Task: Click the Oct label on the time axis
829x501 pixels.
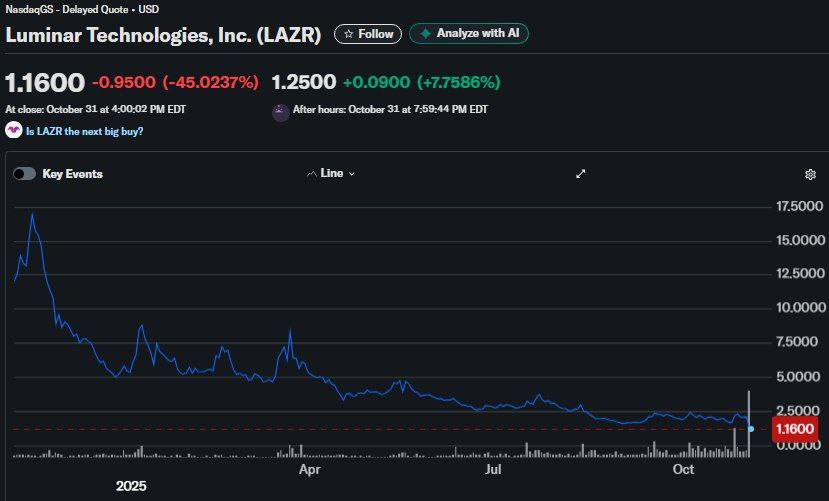Action: coord(683,469)
